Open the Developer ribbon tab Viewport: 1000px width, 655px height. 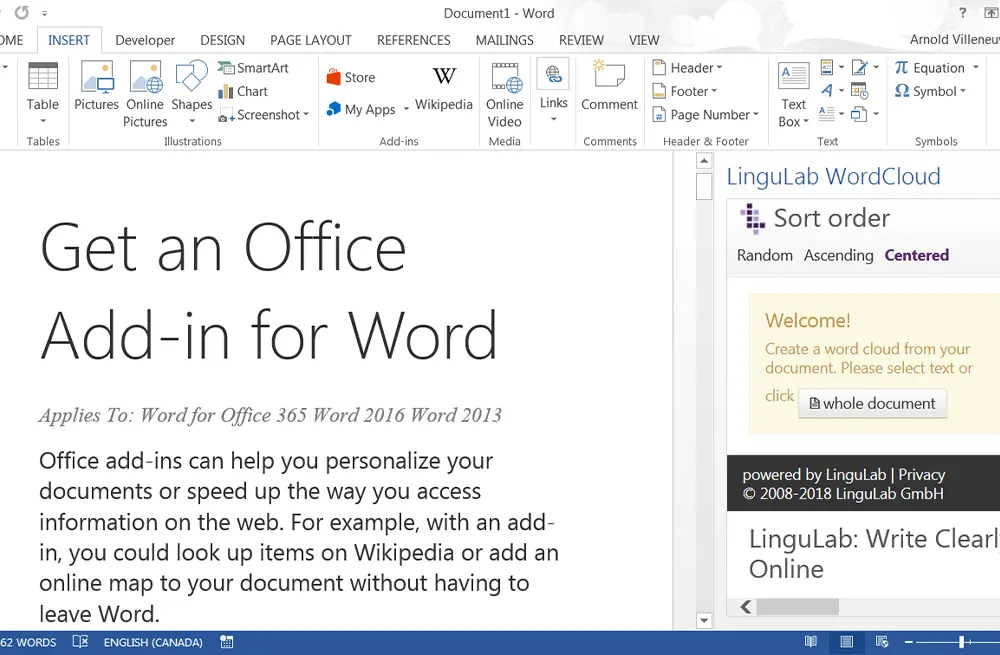[145, 40]
